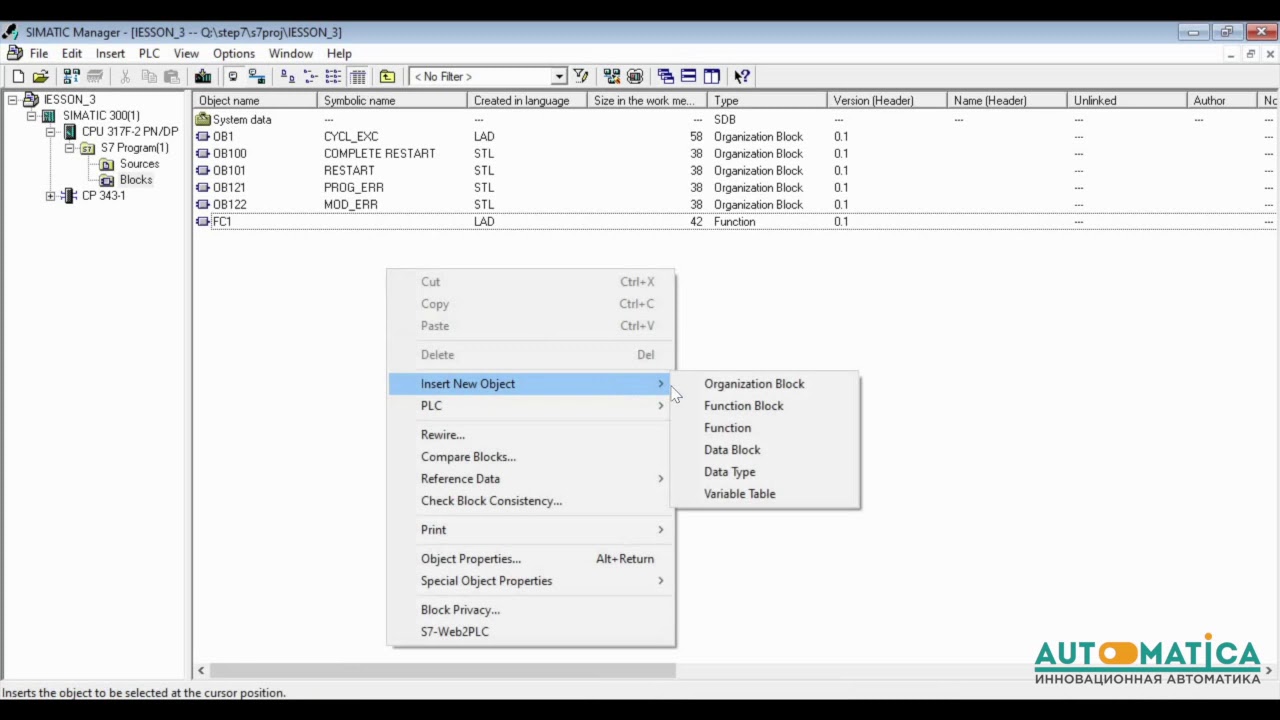
Task: Collapse the IESSON_3 project tree node
Action: point(13,100)
